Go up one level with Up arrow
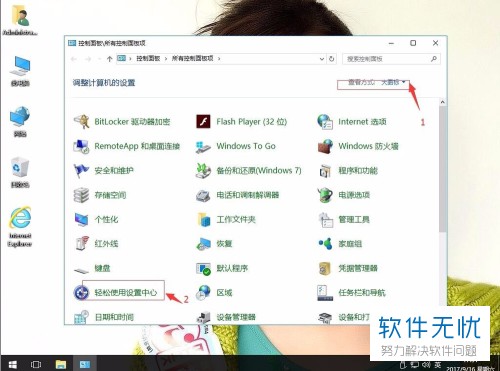This screenshot has height=371, width=500. tap(109, 59)
